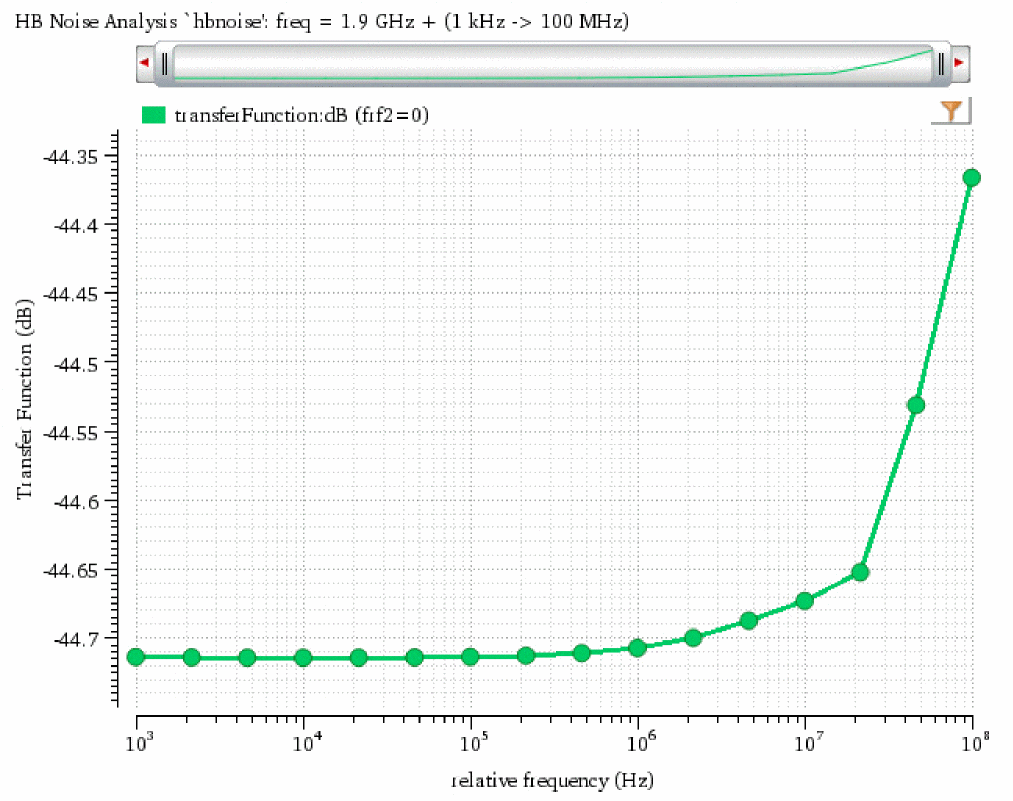Click the data marker near -44.65 dB
The height and width of the screenshot is (801, 1013).
(860, 572)
